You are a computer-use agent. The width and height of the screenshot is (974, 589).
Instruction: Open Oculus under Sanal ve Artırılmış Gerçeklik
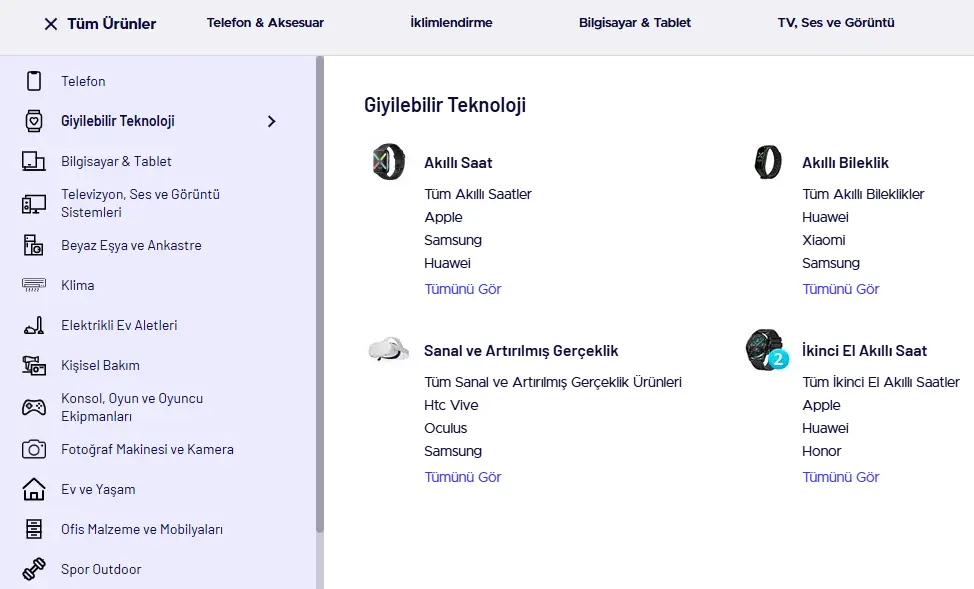445,428
